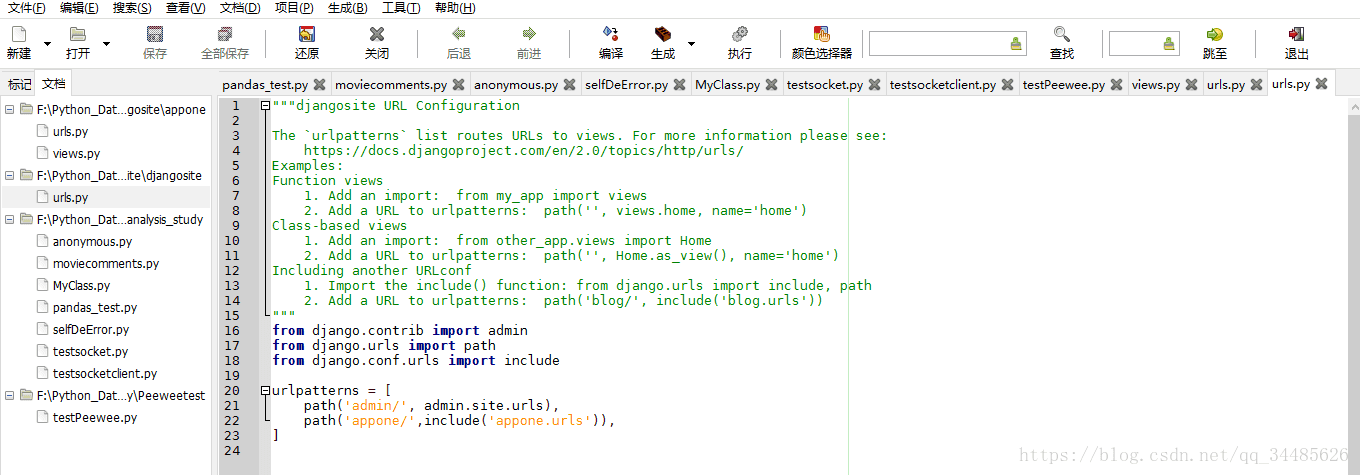Open the 工具(T) menu
The width and height of the screenshot is (1360, 475).
tap(400, 8)
